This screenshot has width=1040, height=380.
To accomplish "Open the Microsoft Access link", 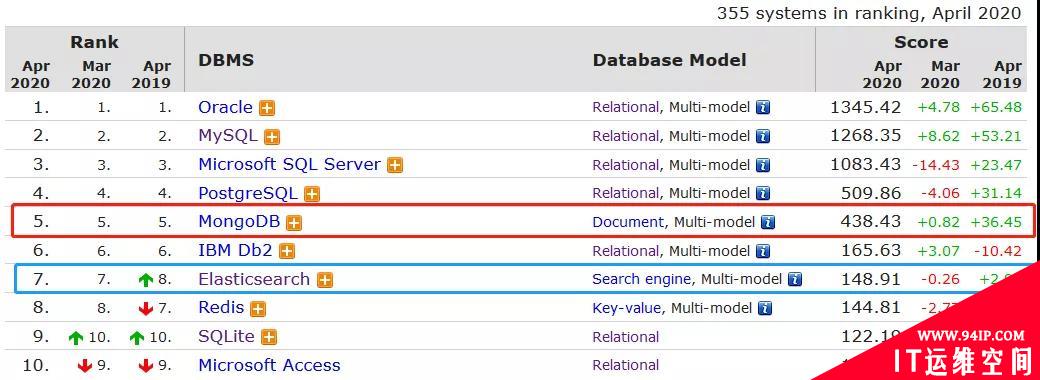I will tap(269, 365).
